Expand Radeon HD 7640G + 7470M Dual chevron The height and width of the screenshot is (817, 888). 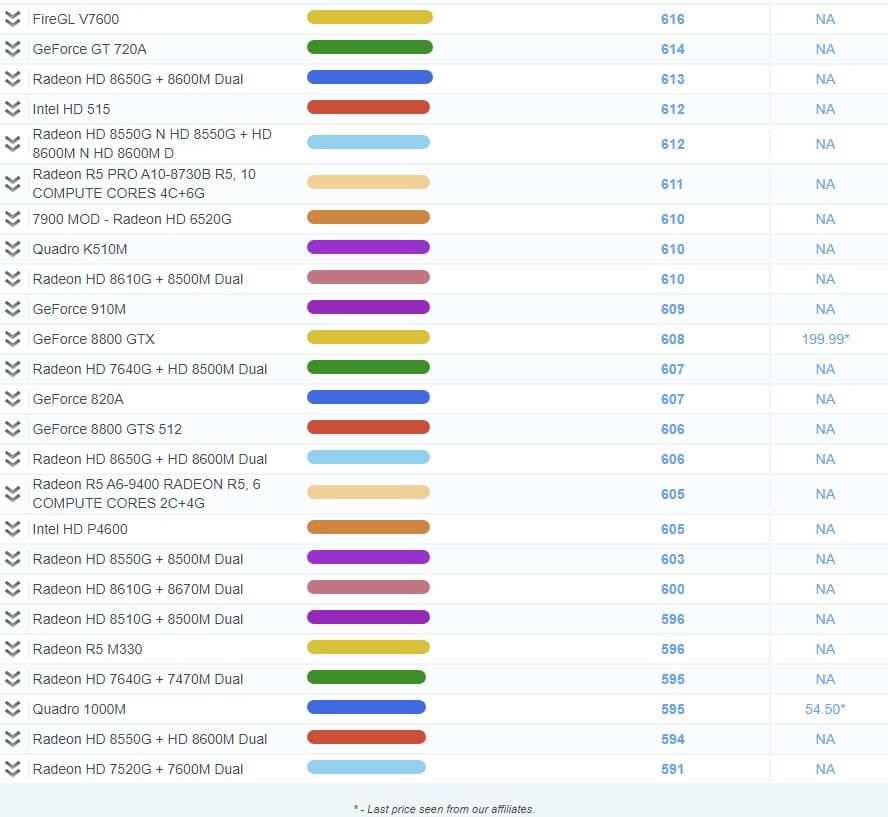12,679
